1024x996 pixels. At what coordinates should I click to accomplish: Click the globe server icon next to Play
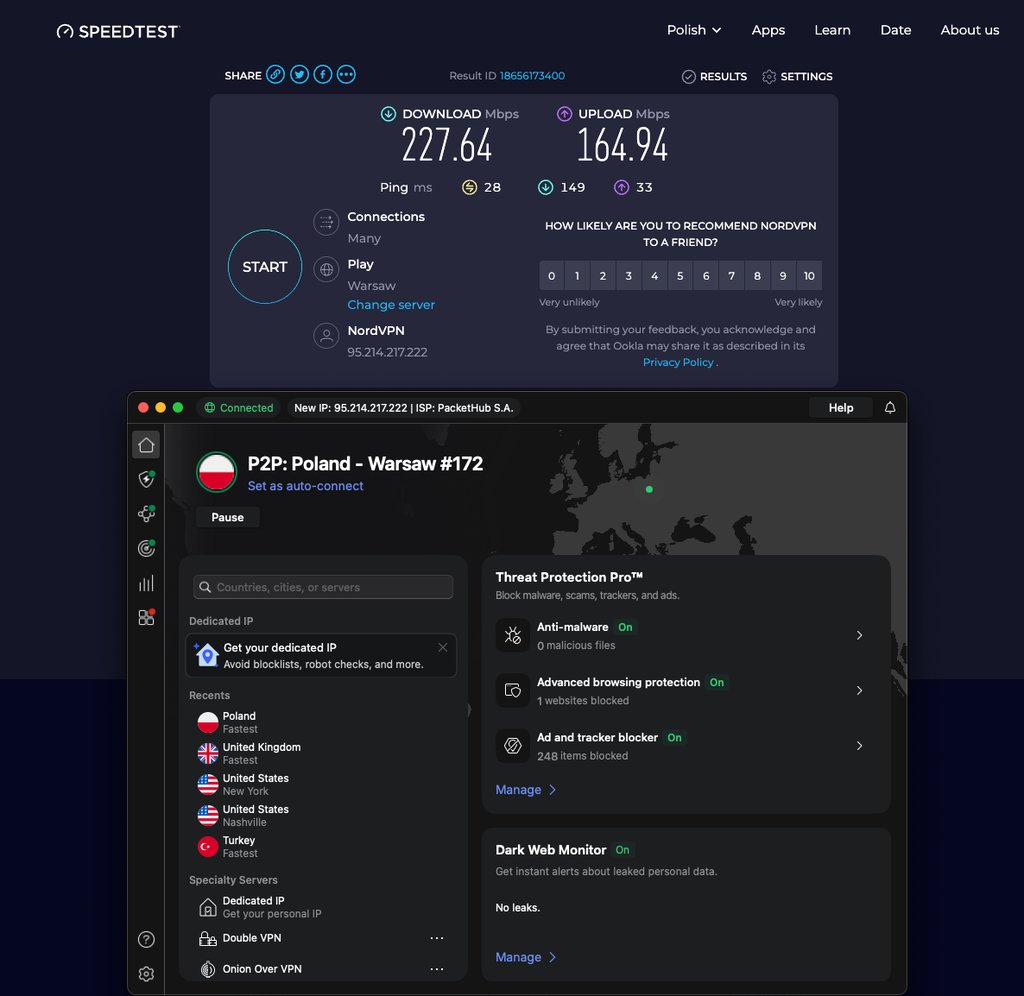[326, 270]
